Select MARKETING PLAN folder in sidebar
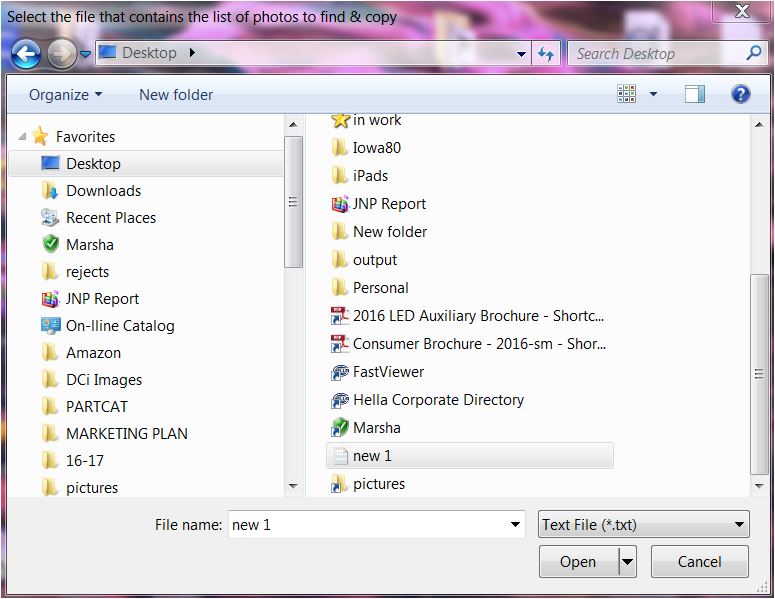 [115, 433]
